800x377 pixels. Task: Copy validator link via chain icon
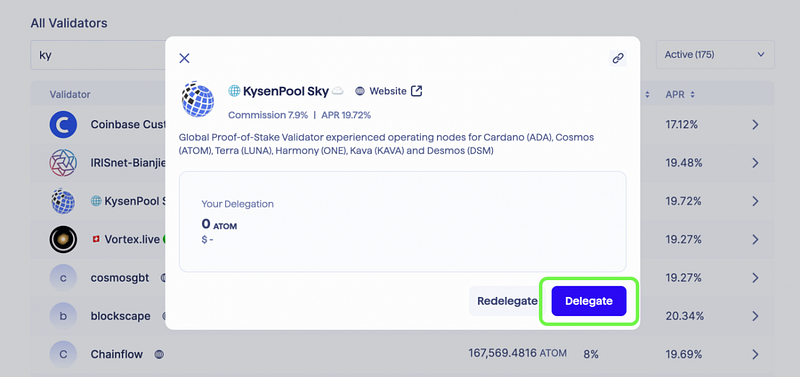pos(618,58)
